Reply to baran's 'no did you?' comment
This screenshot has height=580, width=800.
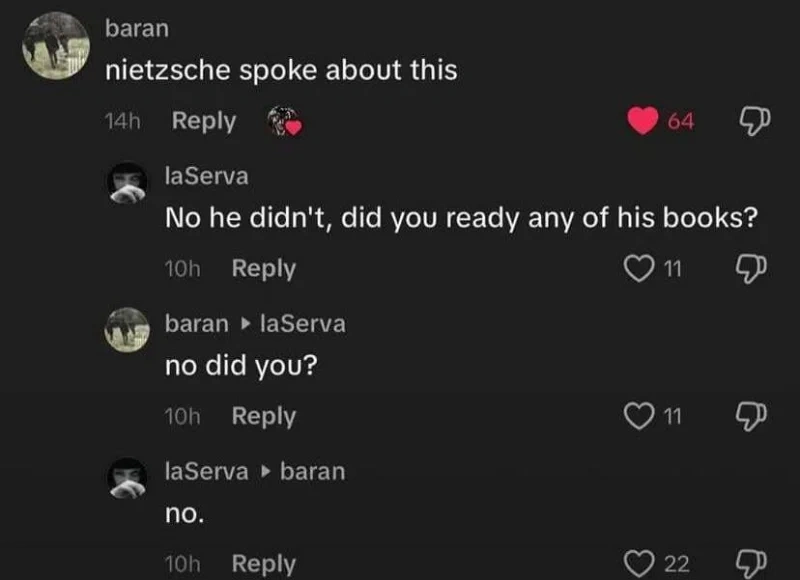click(x=263, y=416)
